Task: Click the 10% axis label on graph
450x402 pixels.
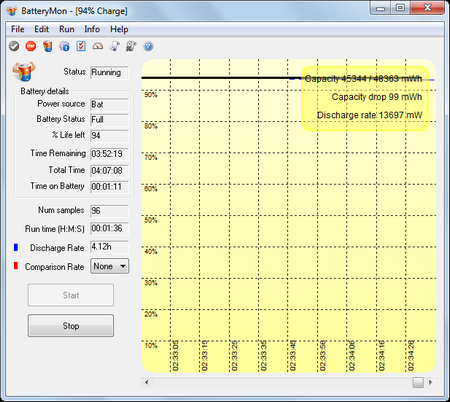Action: [x=151, y=345]
